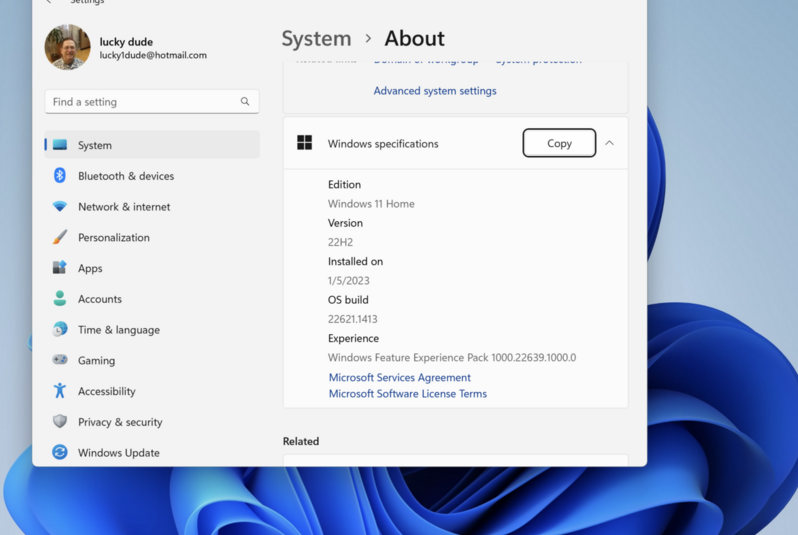Go to Privacy & security
Viewport: 798px width, 535px height.
[x=152, y=422]
